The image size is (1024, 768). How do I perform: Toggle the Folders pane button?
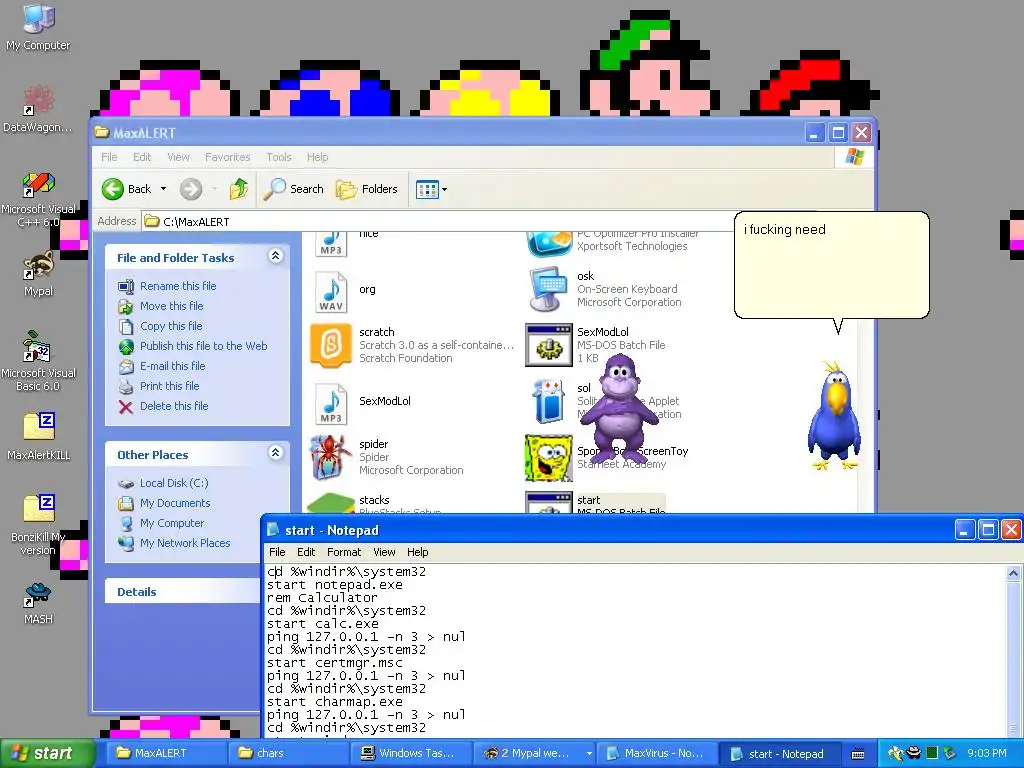[x=367, y=189]
